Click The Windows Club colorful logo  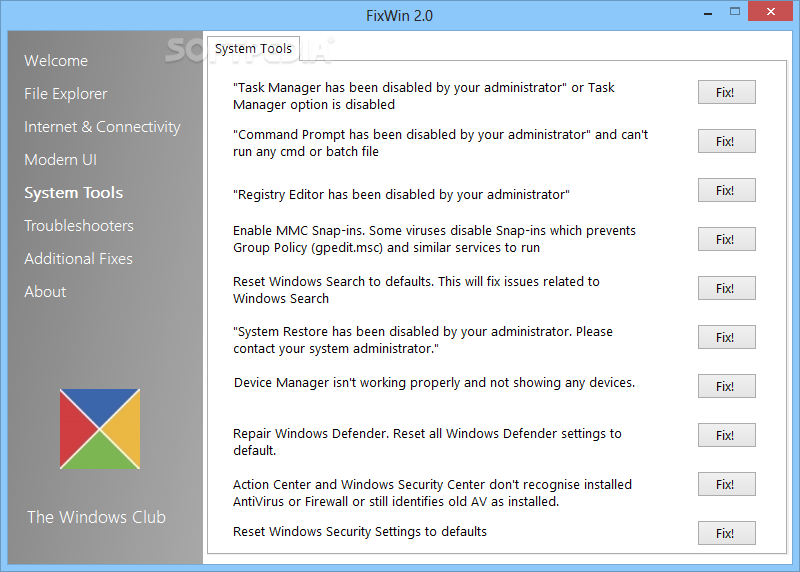100,429
